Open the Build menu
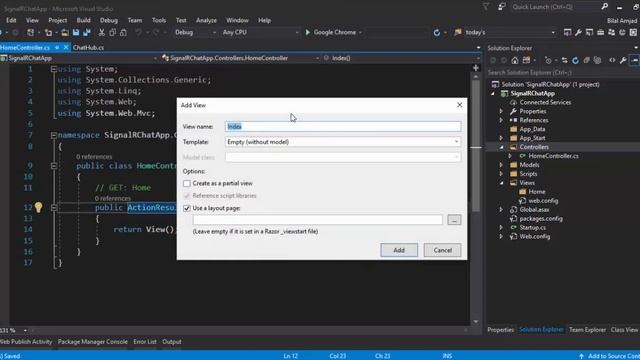The width and height of the screenshot is (640, 360). tap(83, 20)
